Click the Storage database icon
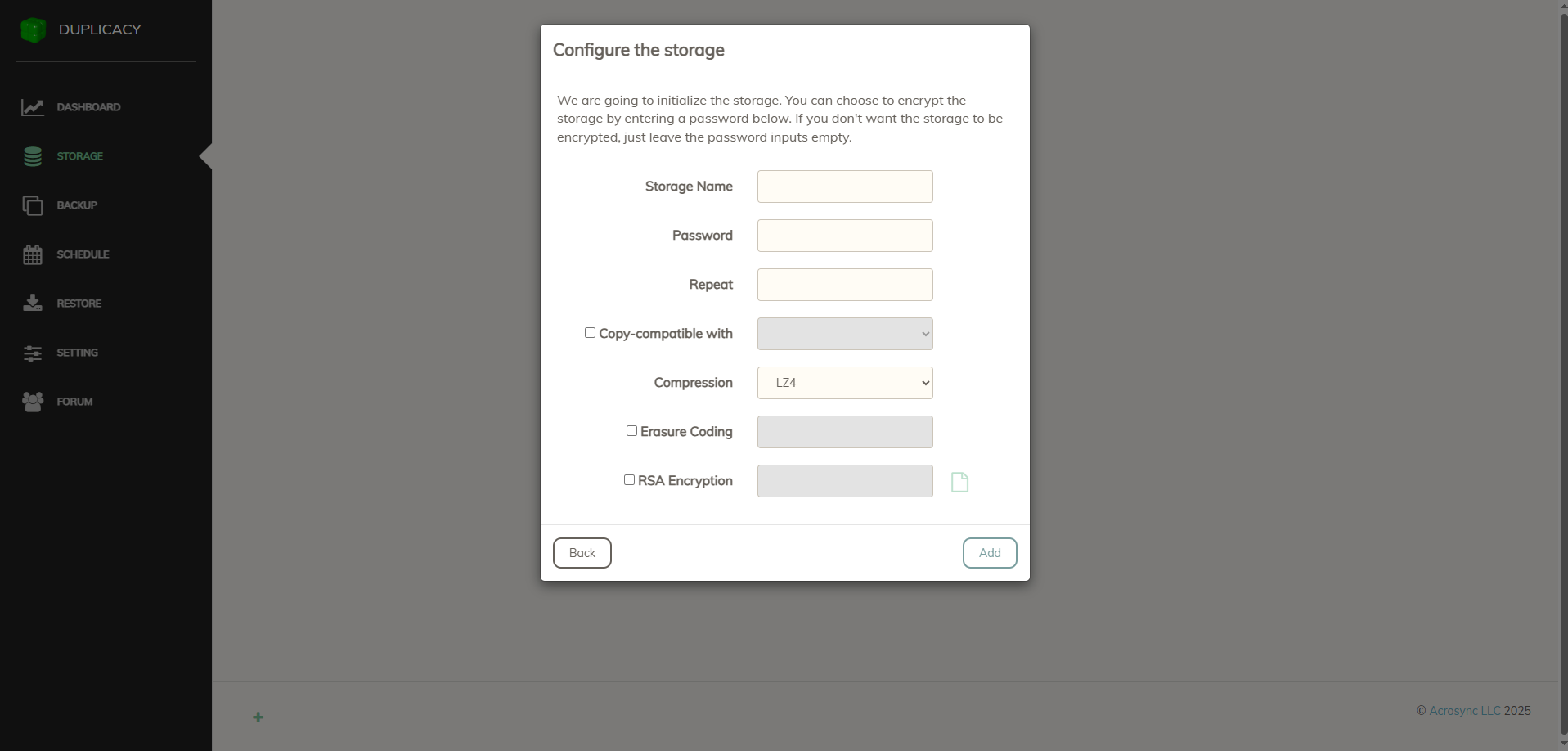Screen dimensions: 1568x751 (x=33, y=156)
